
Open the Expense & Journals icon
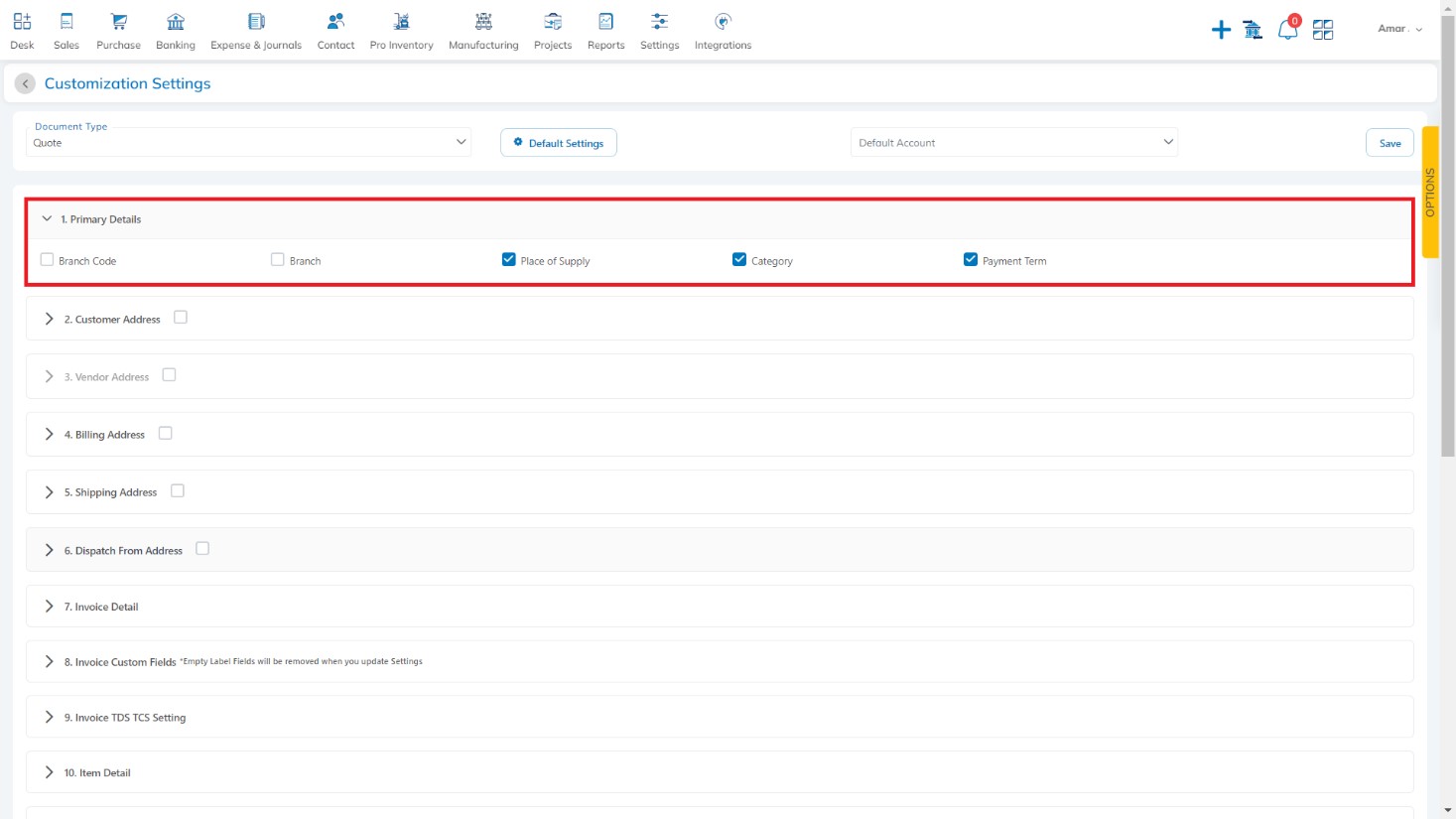coord(256,22)
